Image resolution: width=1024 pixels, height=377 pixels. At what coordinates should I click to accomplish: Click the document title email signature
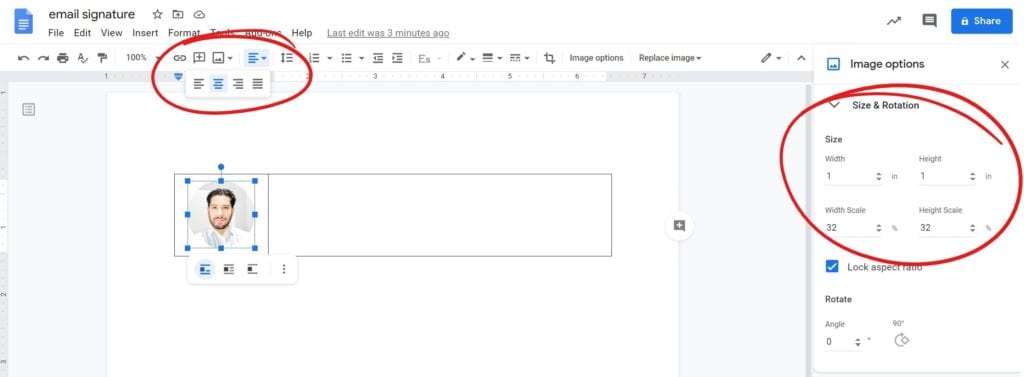click(x=91, y=14)
